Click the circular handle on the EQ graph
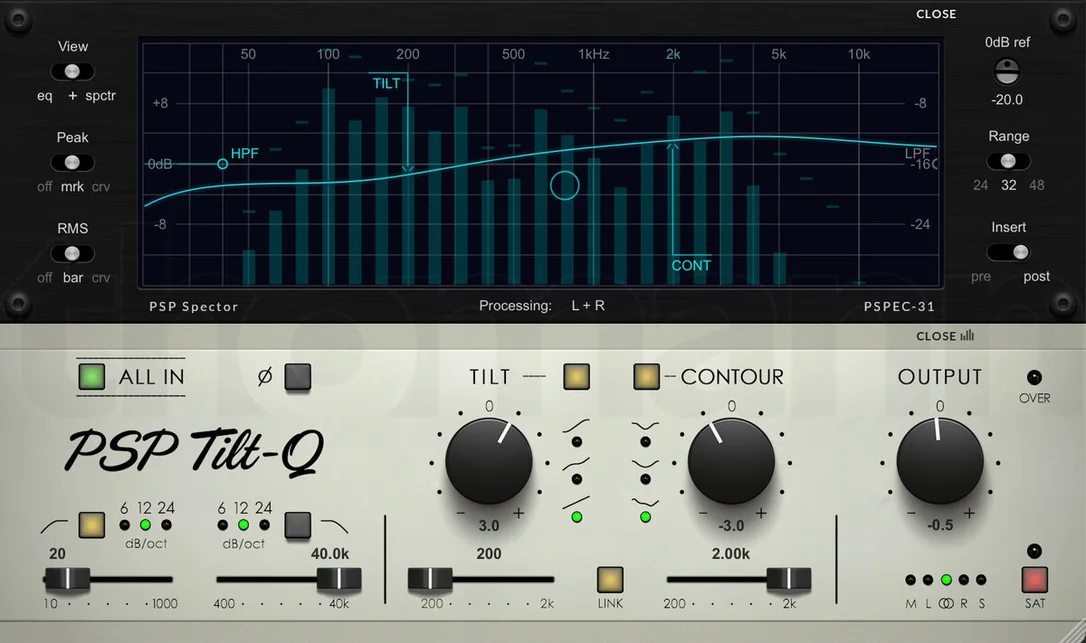The image size is (1086, 643). tap(564, 186)
